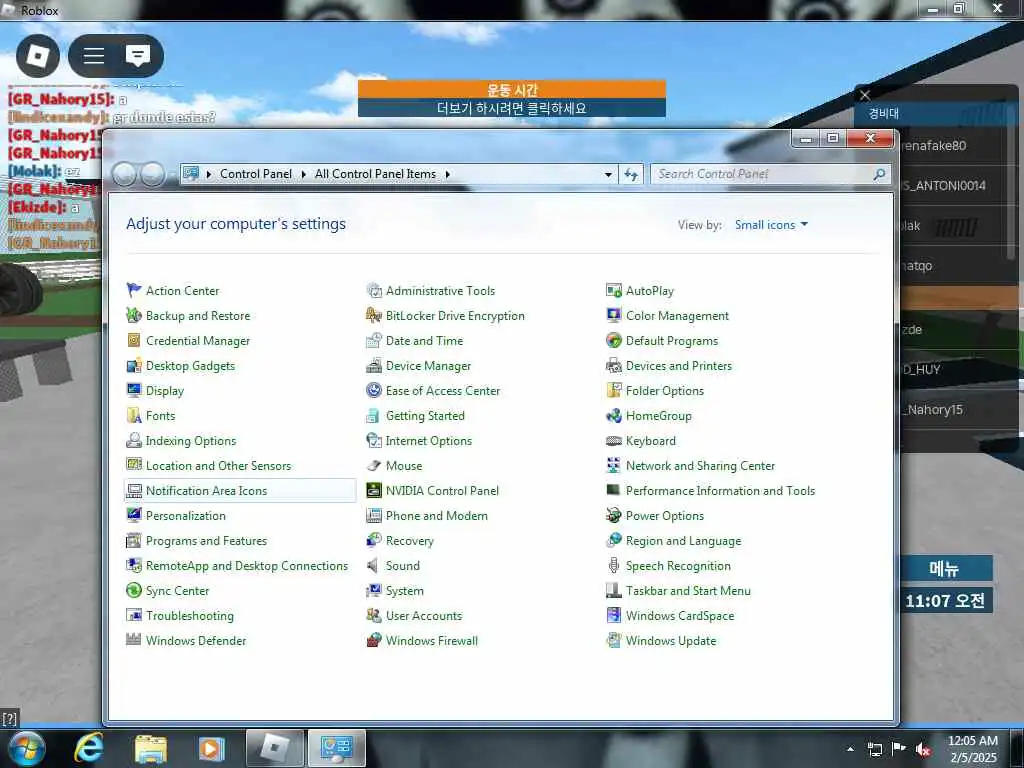Open Performance Information and Tools link
This screenshot has height=768, width=1024.
pyautogui.click(x=720, y=490)
